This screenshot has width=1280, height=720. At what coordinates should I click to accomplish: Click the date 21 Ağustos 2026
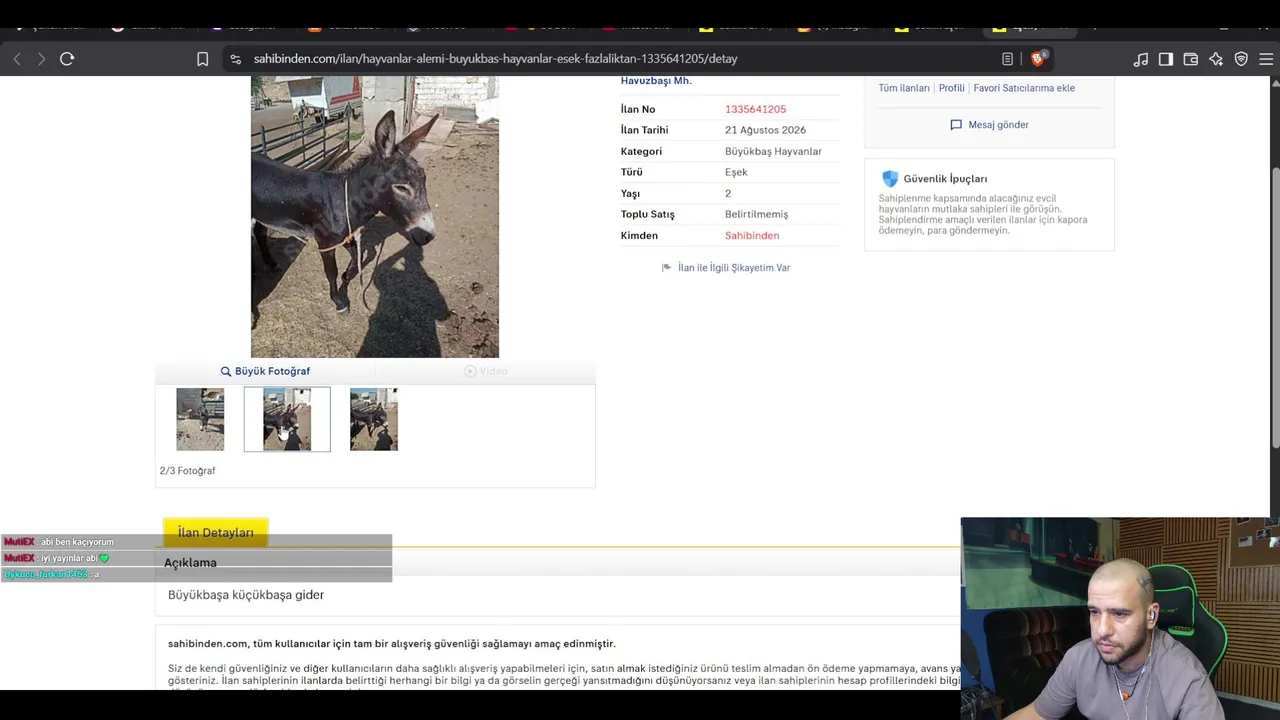coord(765,130)
